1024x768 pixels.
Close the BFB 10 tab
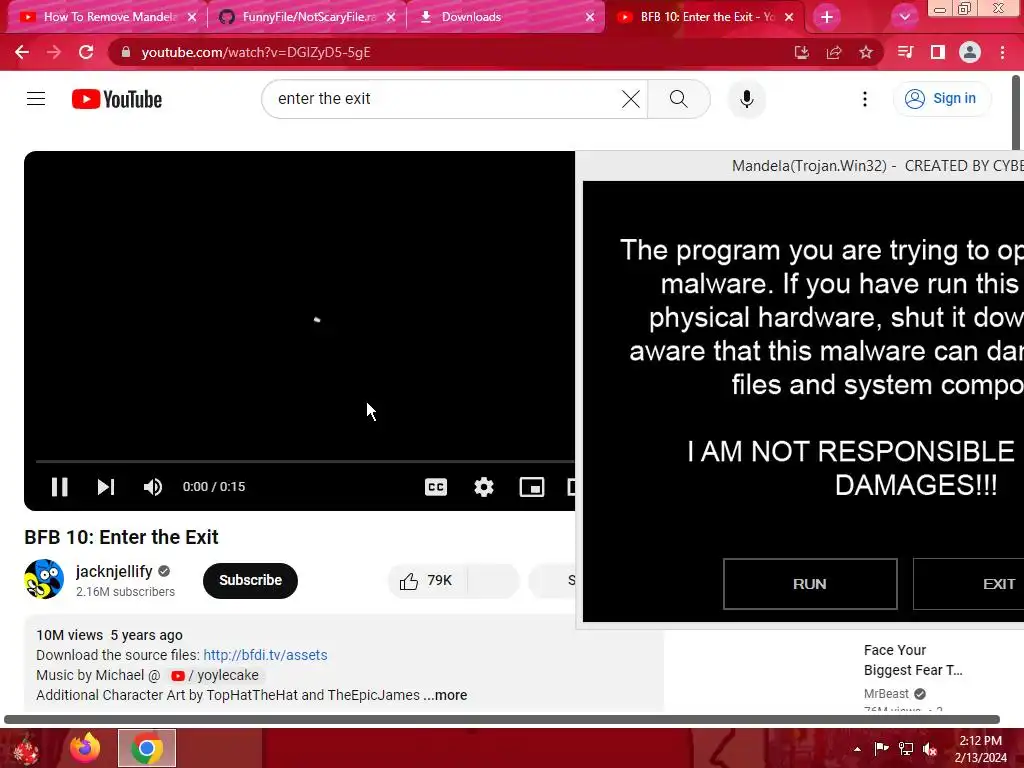[x=789, y=17]
